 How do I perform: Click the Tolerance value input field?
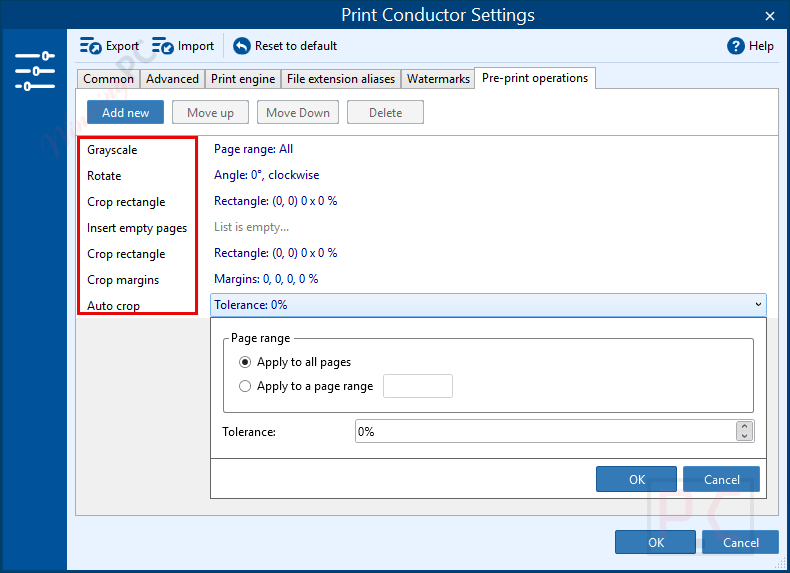click(546, 431)
